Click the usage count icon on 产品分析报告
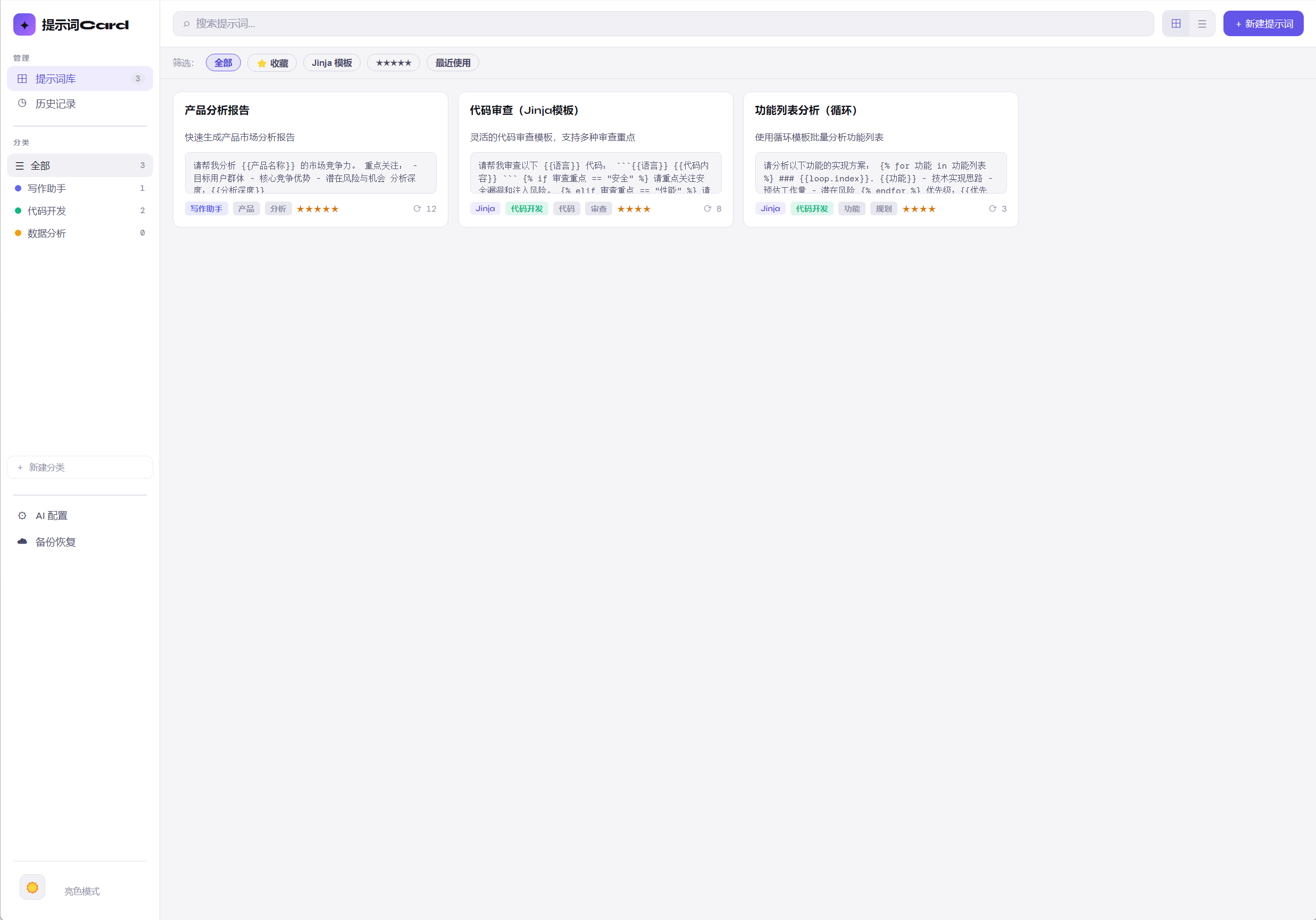The width and height of the screenshot is (1316, 920). coord(417,208)
